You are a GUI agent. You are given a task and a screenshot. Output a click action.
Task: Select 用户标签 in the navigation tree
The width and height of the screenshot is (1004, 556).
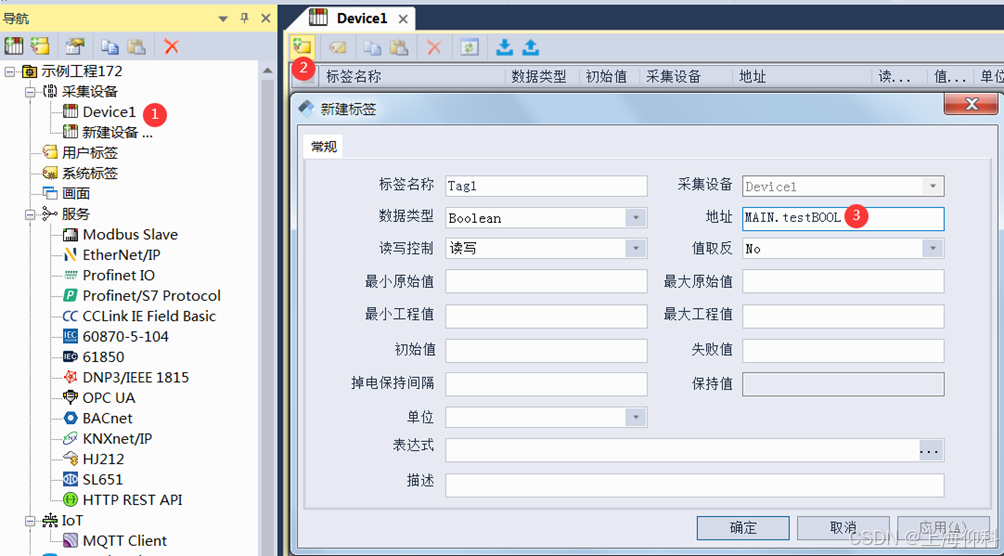pyautogui.click(x=80, y=152)
